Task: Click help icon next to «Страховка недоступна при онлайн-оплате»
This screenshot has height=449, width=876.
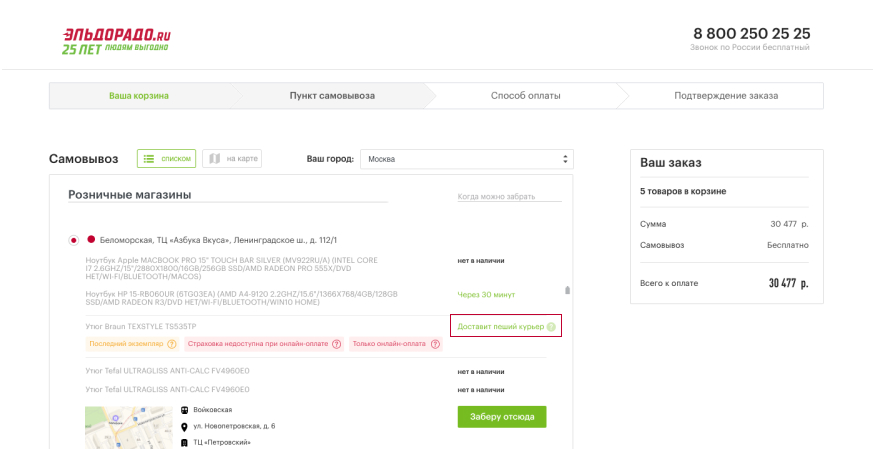Action: (336, 345)
